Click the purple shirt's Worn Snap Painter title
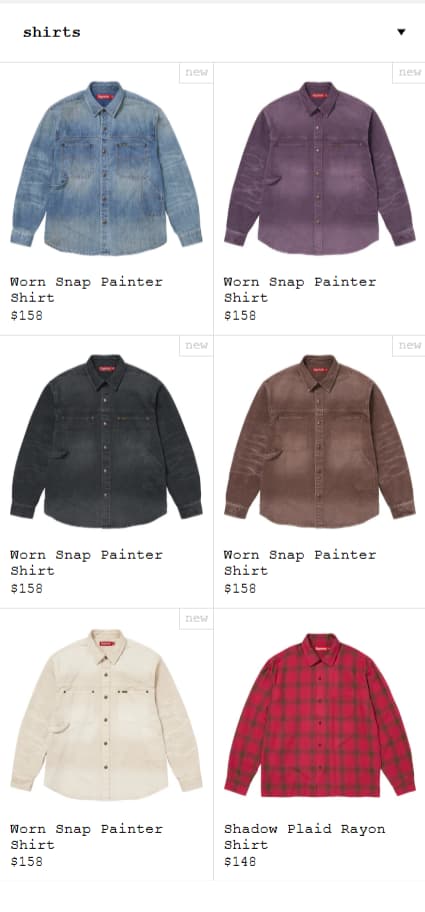Screen dimensions: 425x912 (x=299, y=290)
